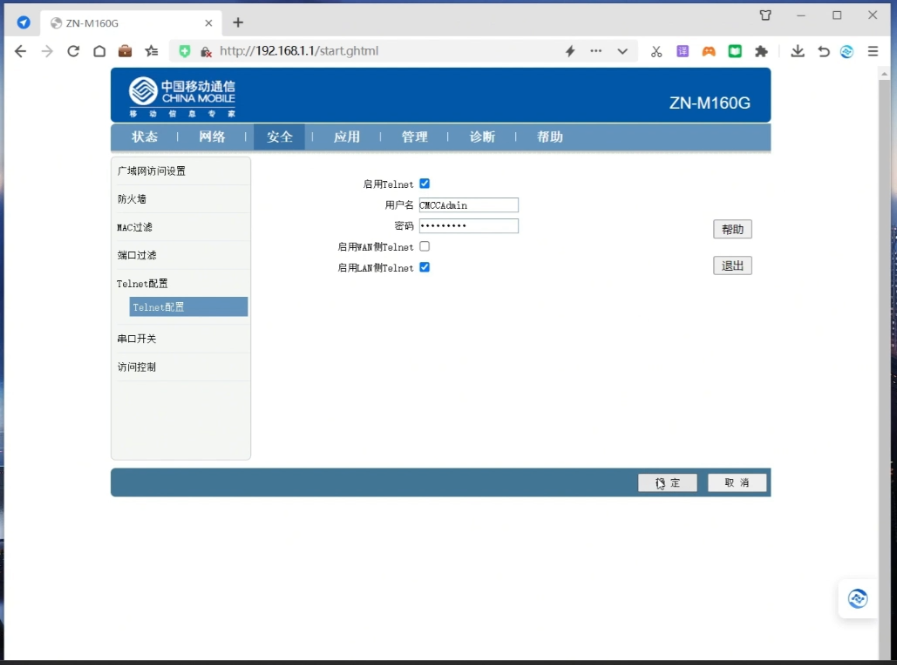Click the 确定 confirm button
Viewport: 897px width, 665px height.
click(667, 483)
